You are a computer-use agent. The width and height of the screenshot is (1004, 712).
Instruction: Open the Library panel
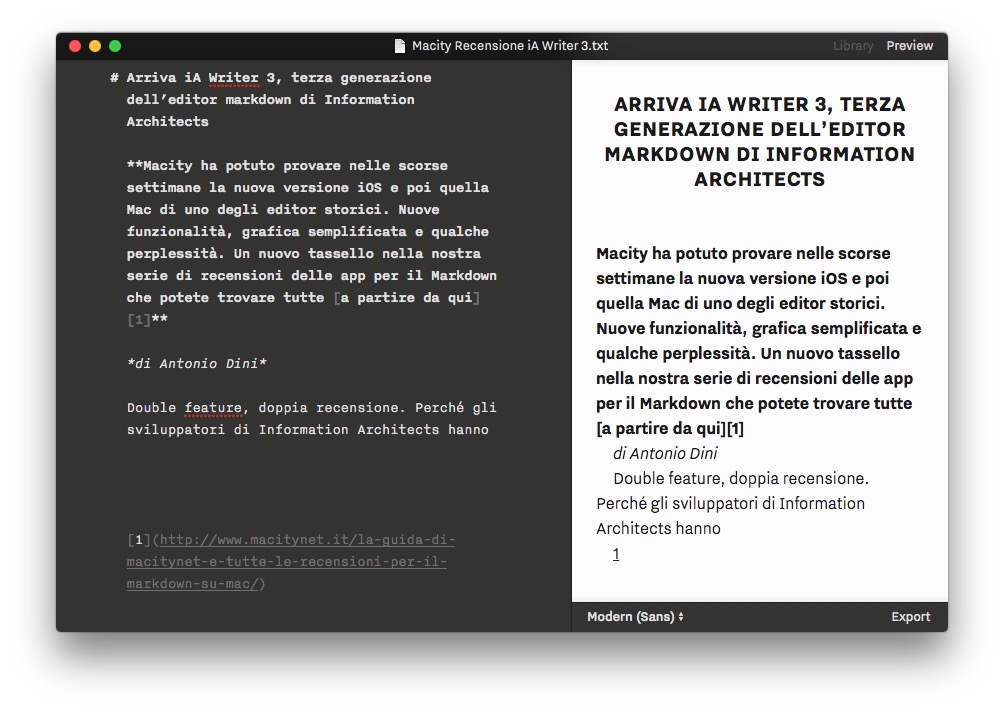(x=853, y=46)
